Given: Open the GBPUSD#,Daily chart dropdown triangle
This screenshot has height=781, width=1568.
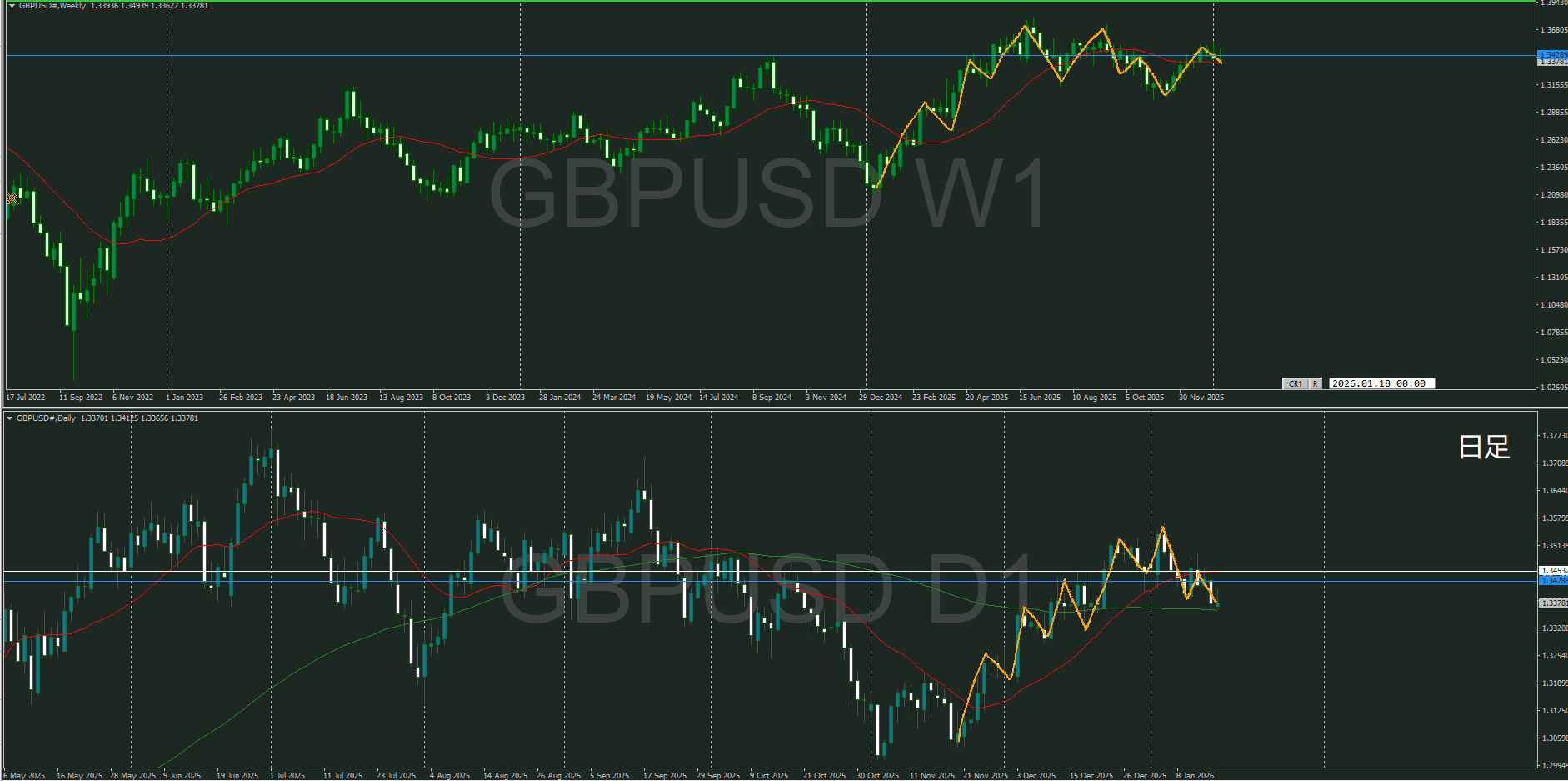Looking at the screenshot, I should tap(9, 418).
